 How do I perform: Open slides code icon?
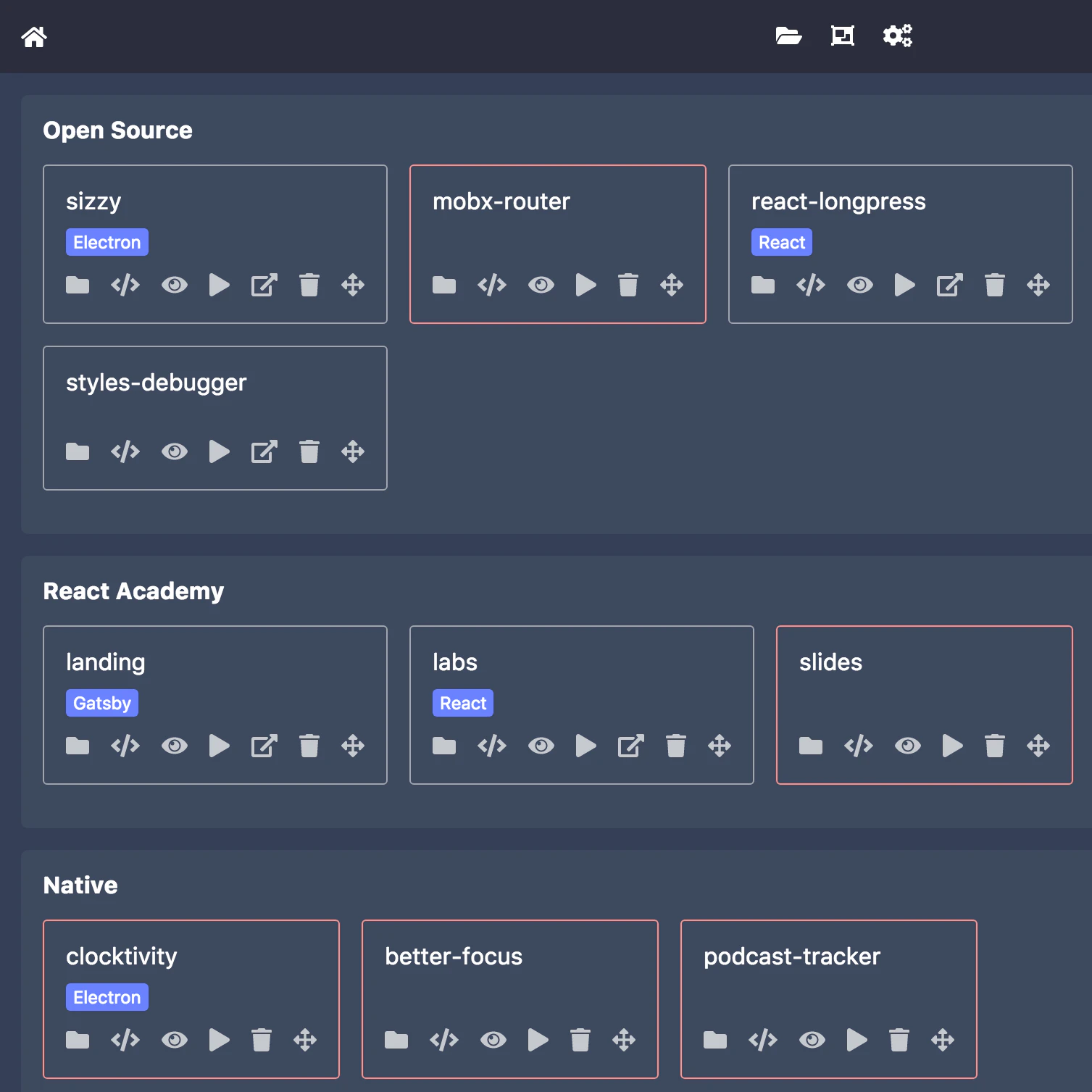859,746
